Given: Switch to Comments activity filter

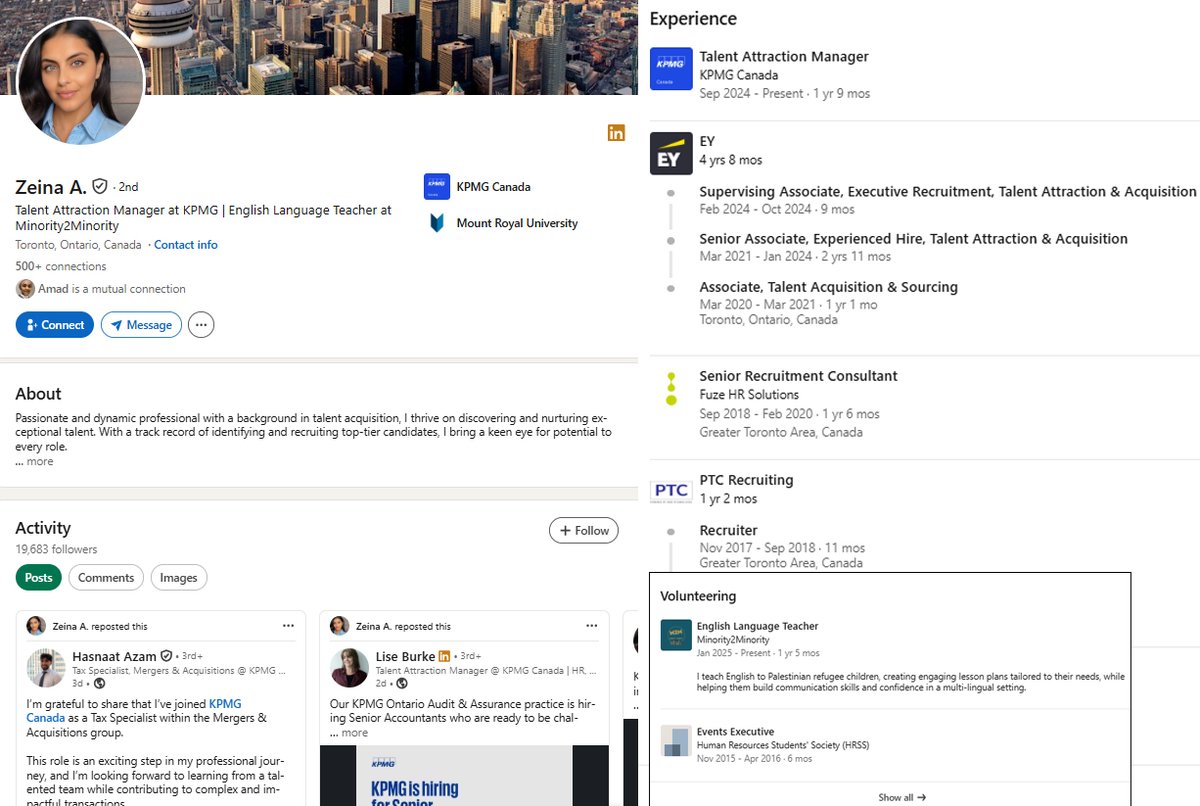Looking at the screenshot, I should pyautogui.click(x=106, y=578).
